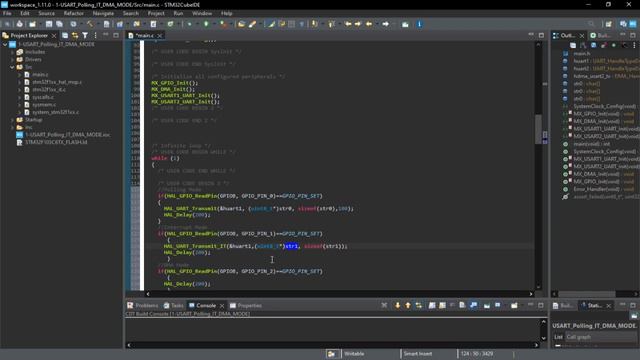The image size is (640, 360).
Task: Open the Navigate menu
Action: tap(103, 13)
